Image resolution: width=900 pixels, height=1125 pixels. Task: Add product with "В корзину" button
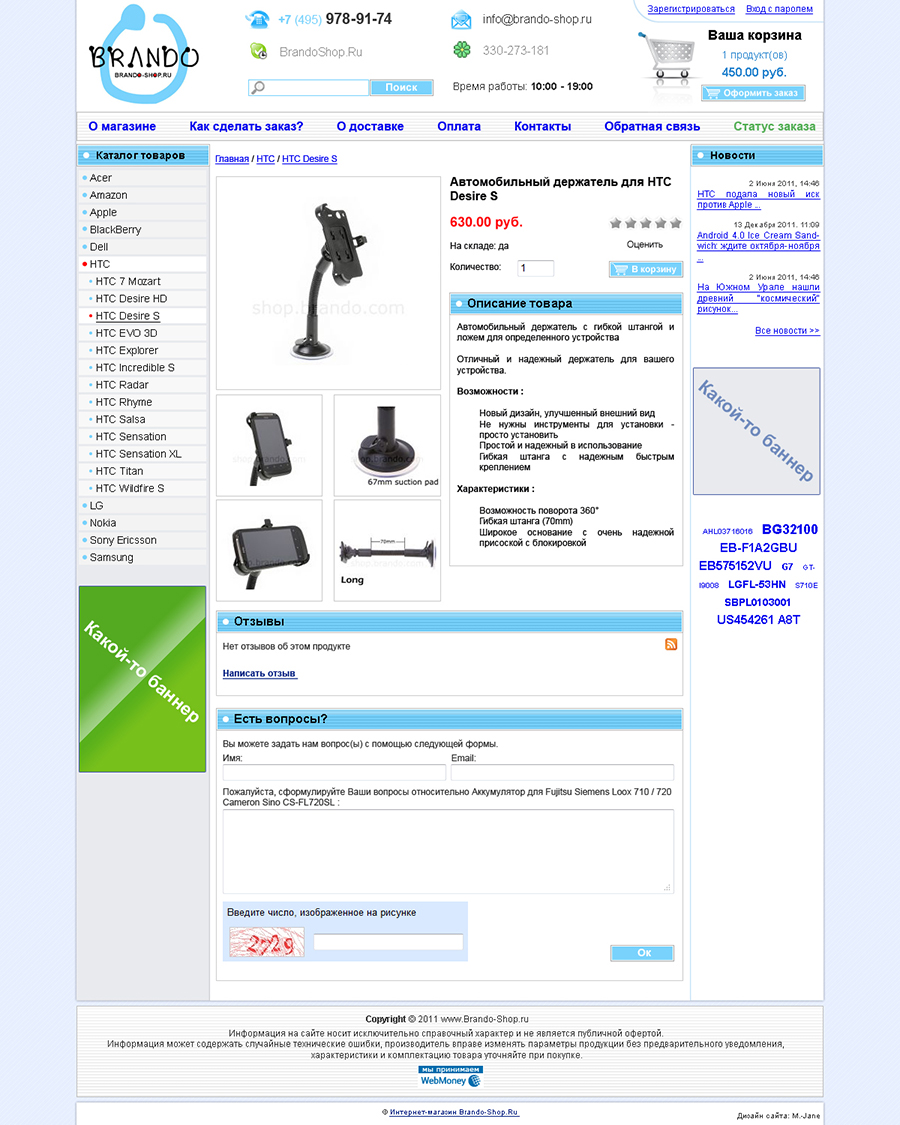click(x=645, y=269)
